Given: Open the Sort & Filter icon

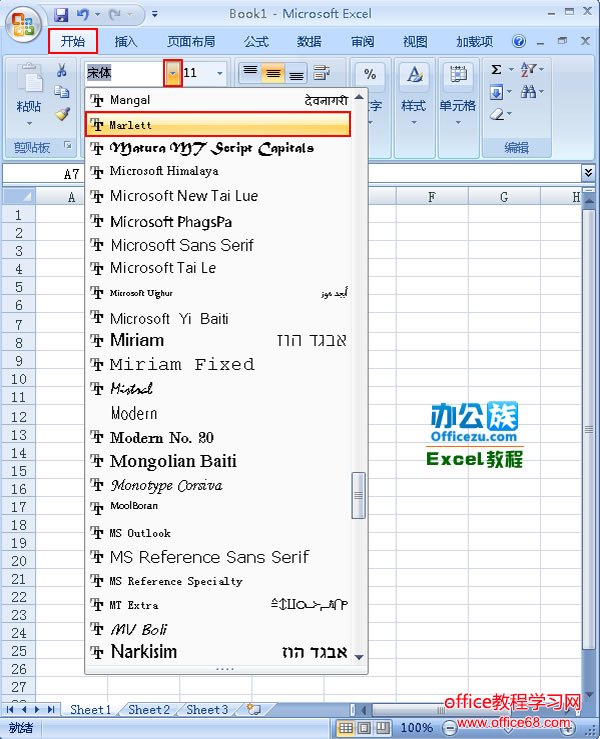Looking at the screenshot, I should 529,70.
